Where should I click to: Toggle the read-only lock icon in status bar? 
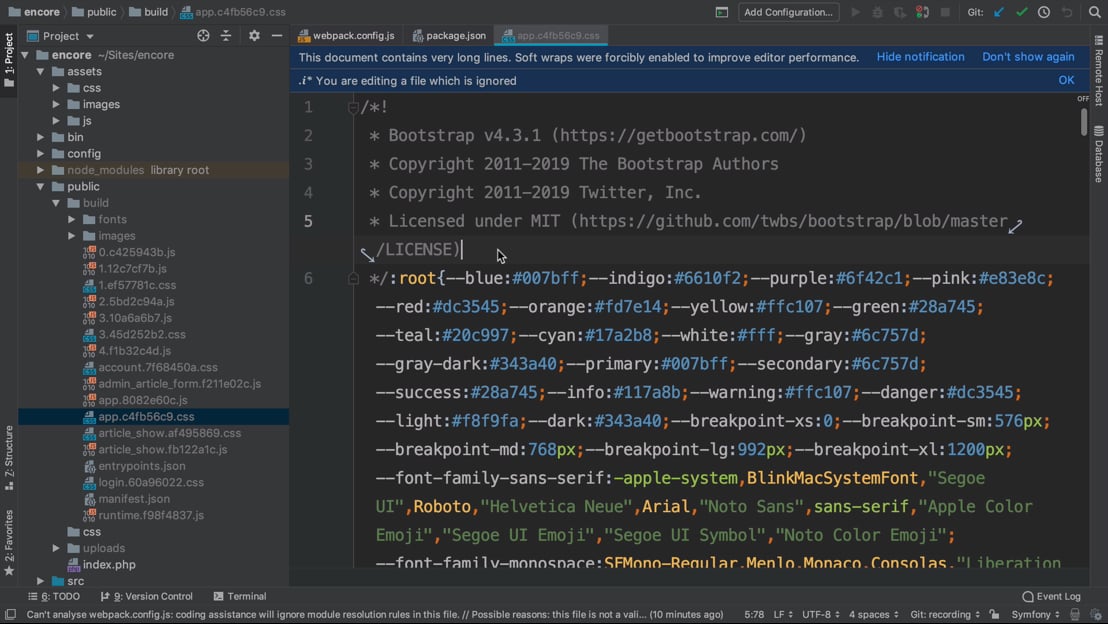click(x=994, y=614)
